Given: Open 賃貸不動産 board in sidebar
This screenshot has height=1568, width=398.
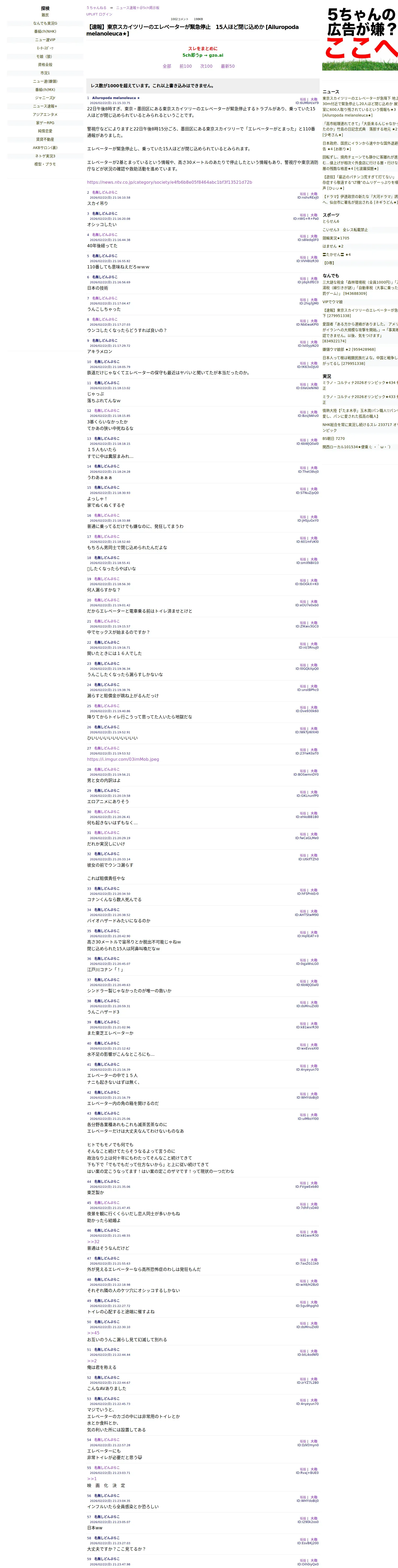Looking at the screenshot, I should [45, 139].
